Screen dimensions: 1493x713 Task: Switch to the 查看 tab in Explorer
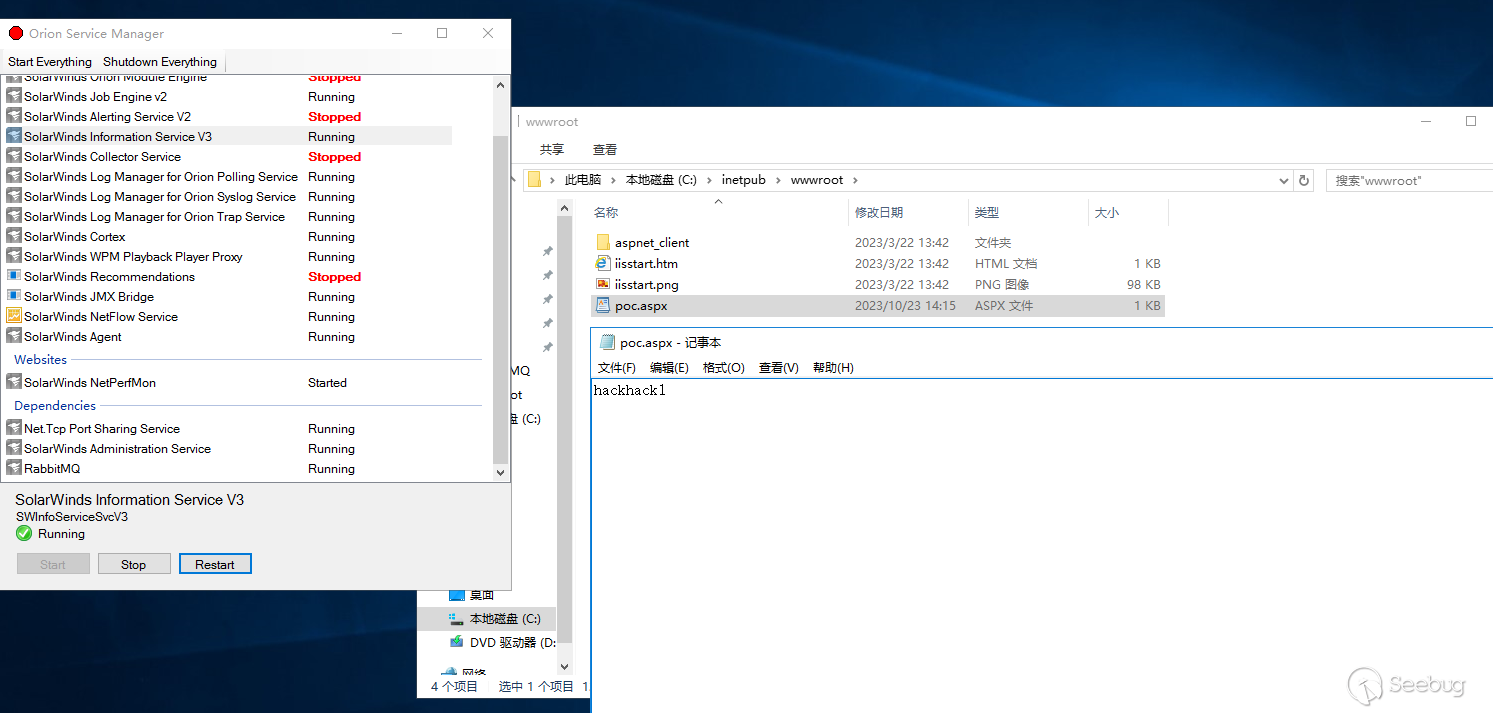pos(605,150)
